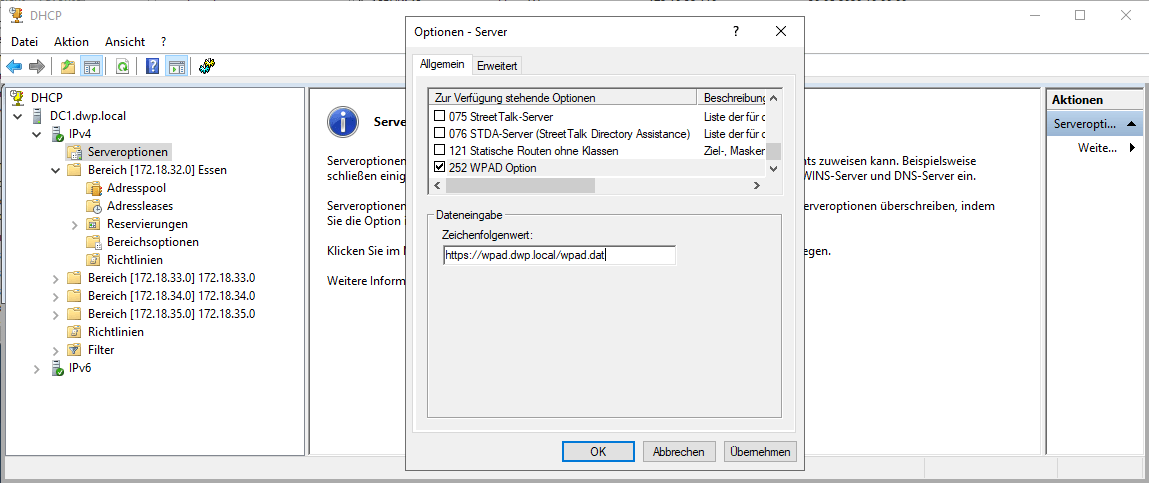Click into the Zeichenfolgenwert text field

[x=559, y=255]
